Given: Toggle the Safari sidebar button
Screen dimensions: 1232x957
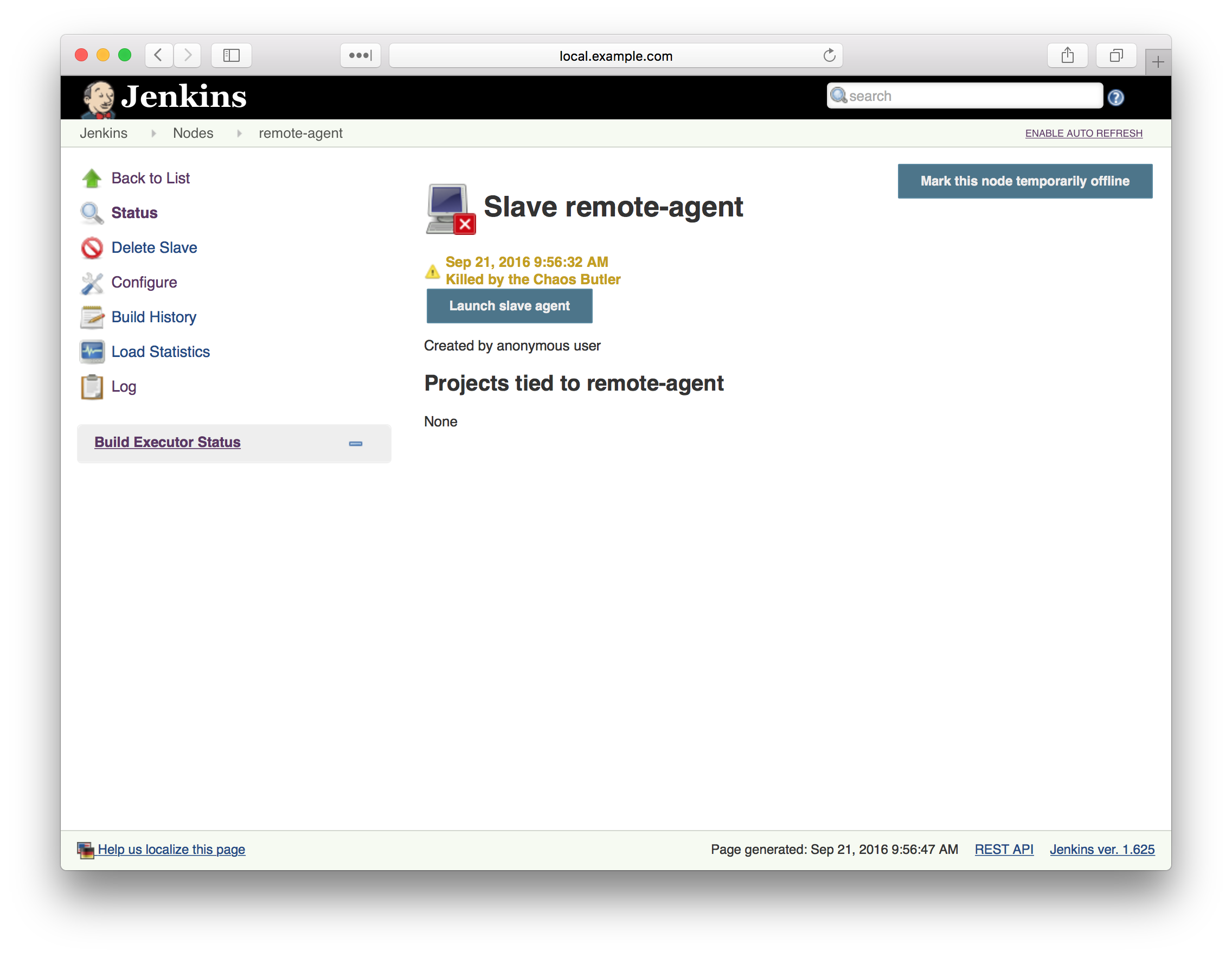Looking at the screenshot, I should tap(232, 55).
